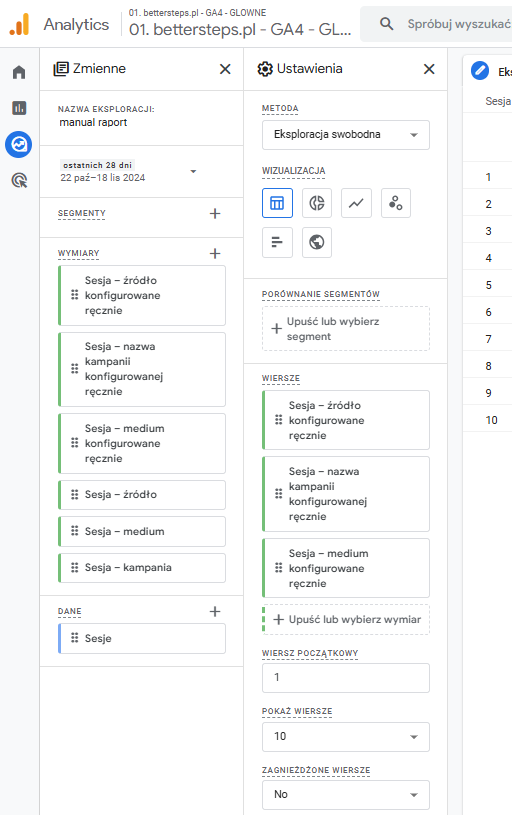Viewport: 512px width, 815px height.
Task: Open the Explore sidebar icon
Action: click(x=19, y=144)
